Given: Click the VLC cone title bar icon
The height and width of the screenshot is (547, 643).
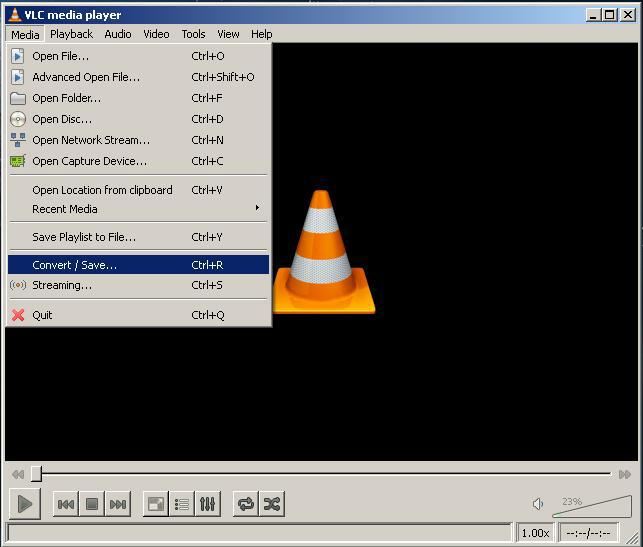Looking at the screenshot, I should 15,15.
